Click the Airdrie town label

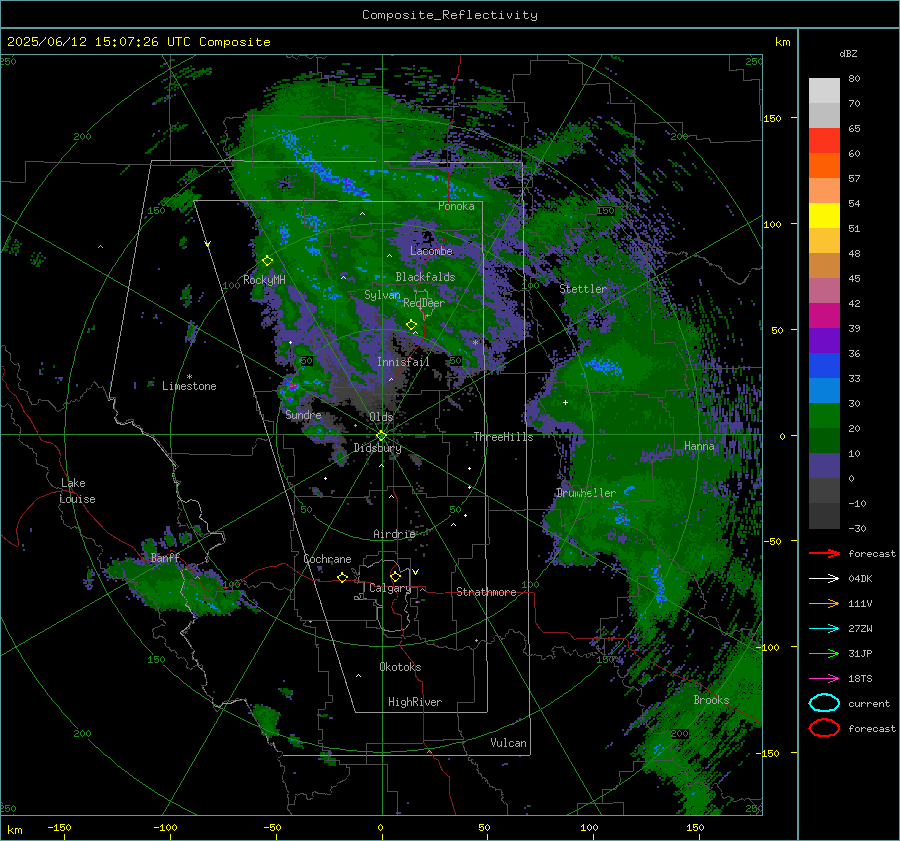coord(394,534)
